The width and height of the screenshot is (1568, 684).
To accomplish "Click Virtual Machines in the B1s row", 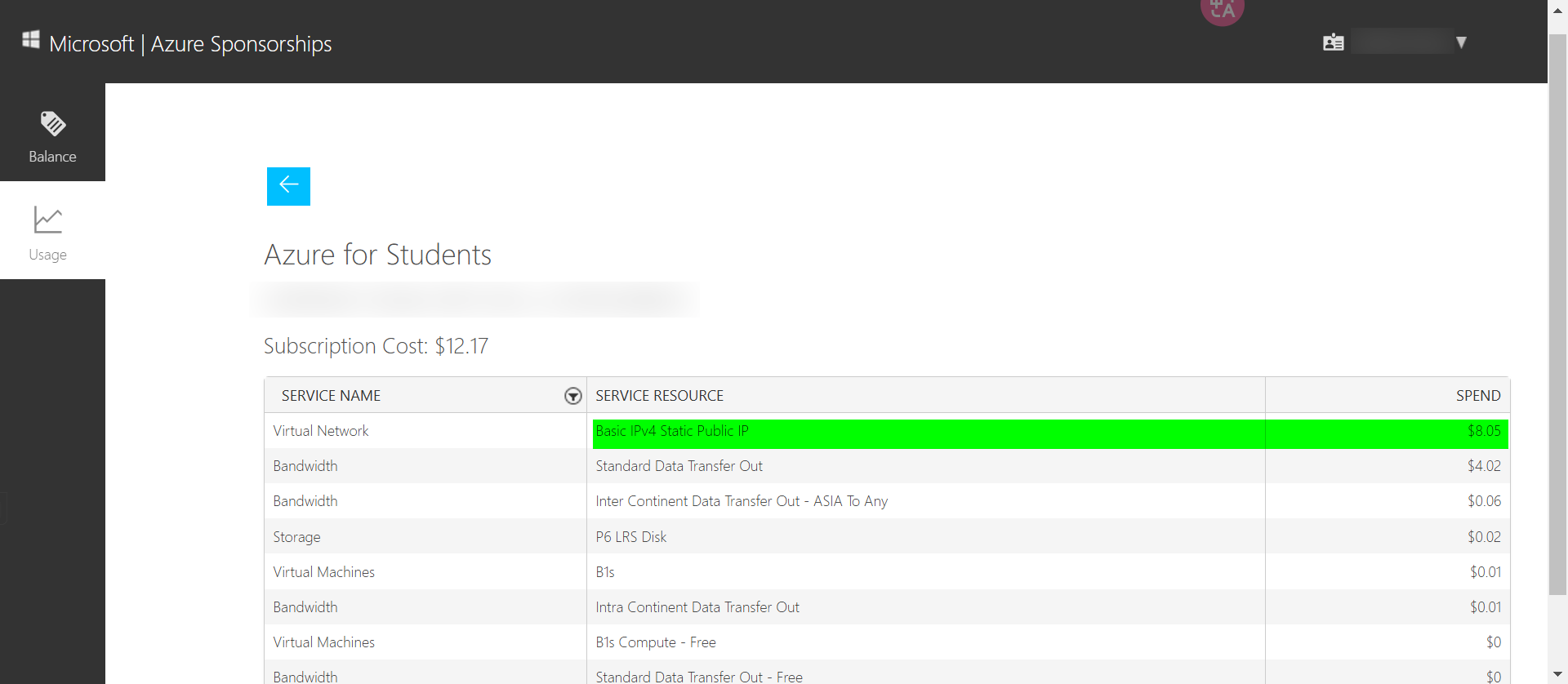I will [x=324, y=572].
